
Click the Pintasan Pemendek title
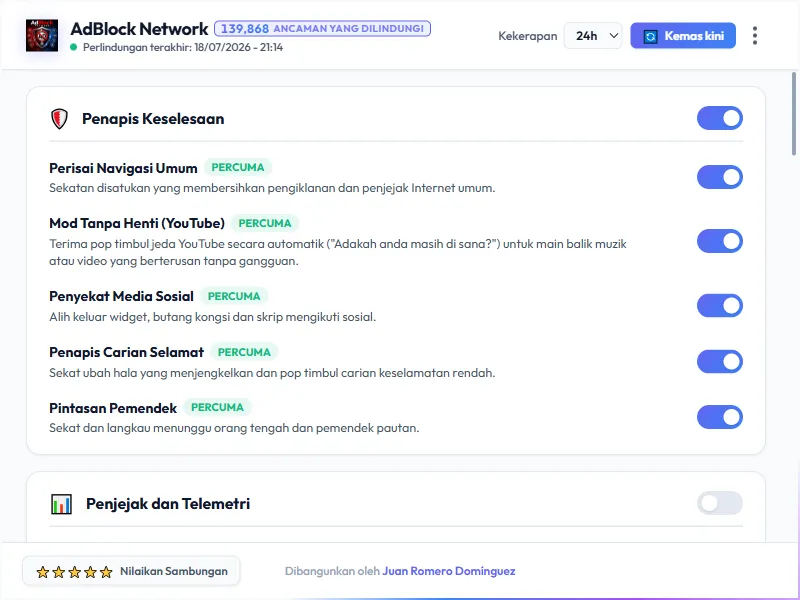coord(113,408)
